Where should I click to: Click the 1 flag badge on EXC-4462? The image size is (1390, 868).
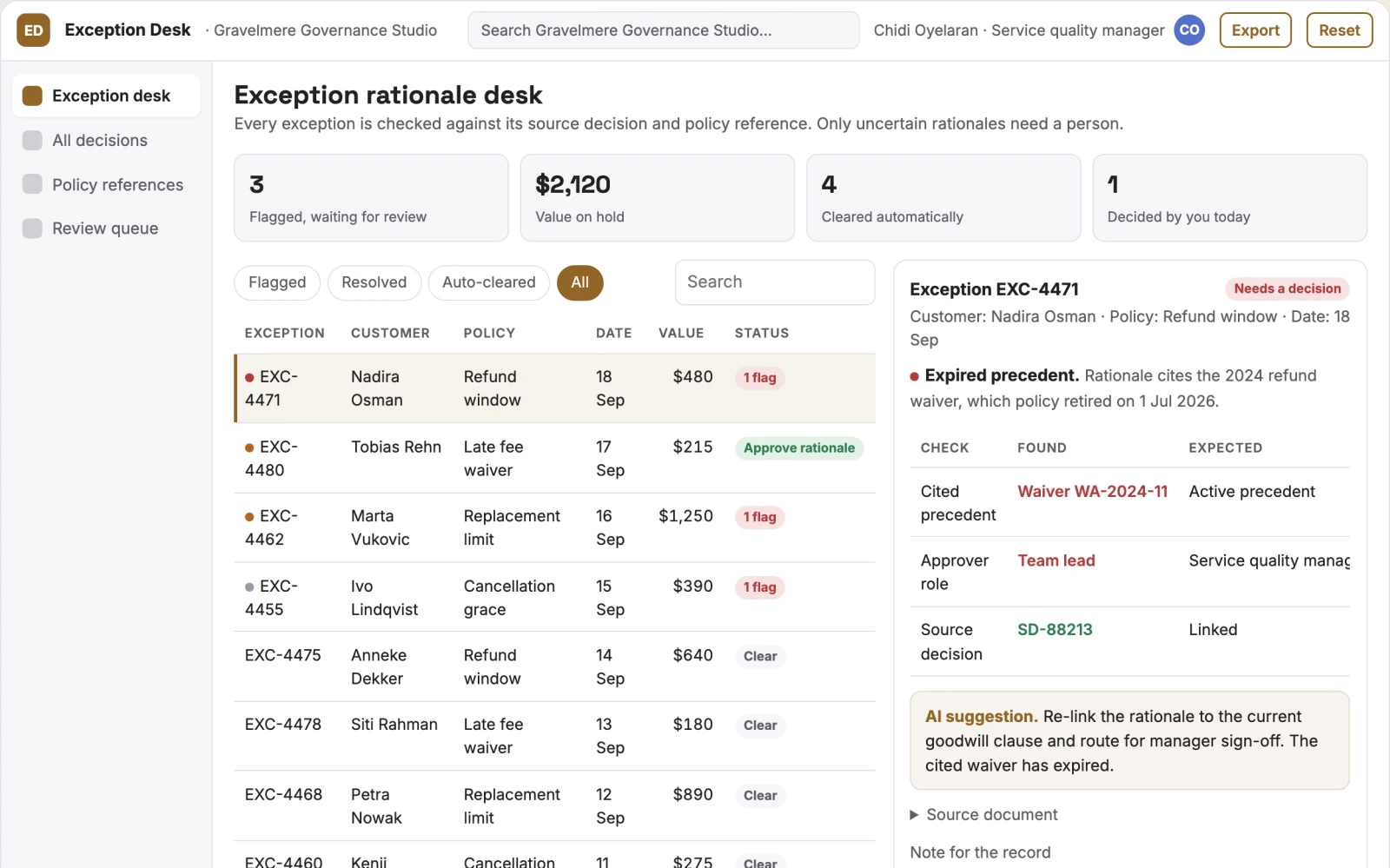click(759, 517)
